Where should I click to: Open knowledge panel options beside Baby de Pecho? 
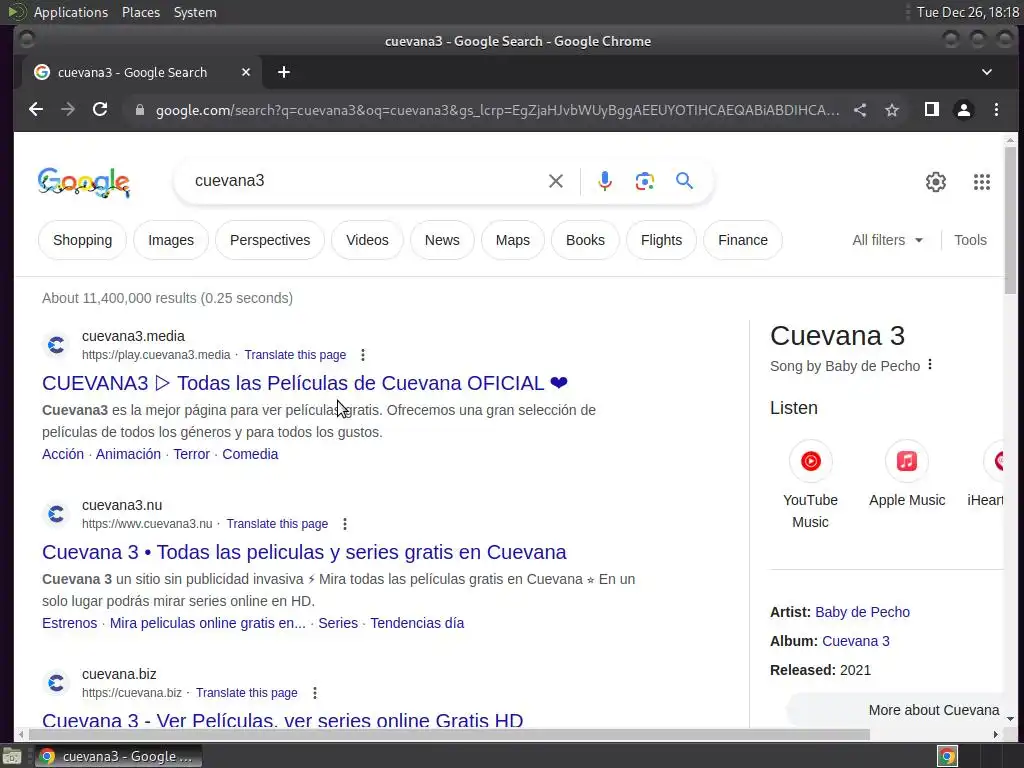coord(930,365)
